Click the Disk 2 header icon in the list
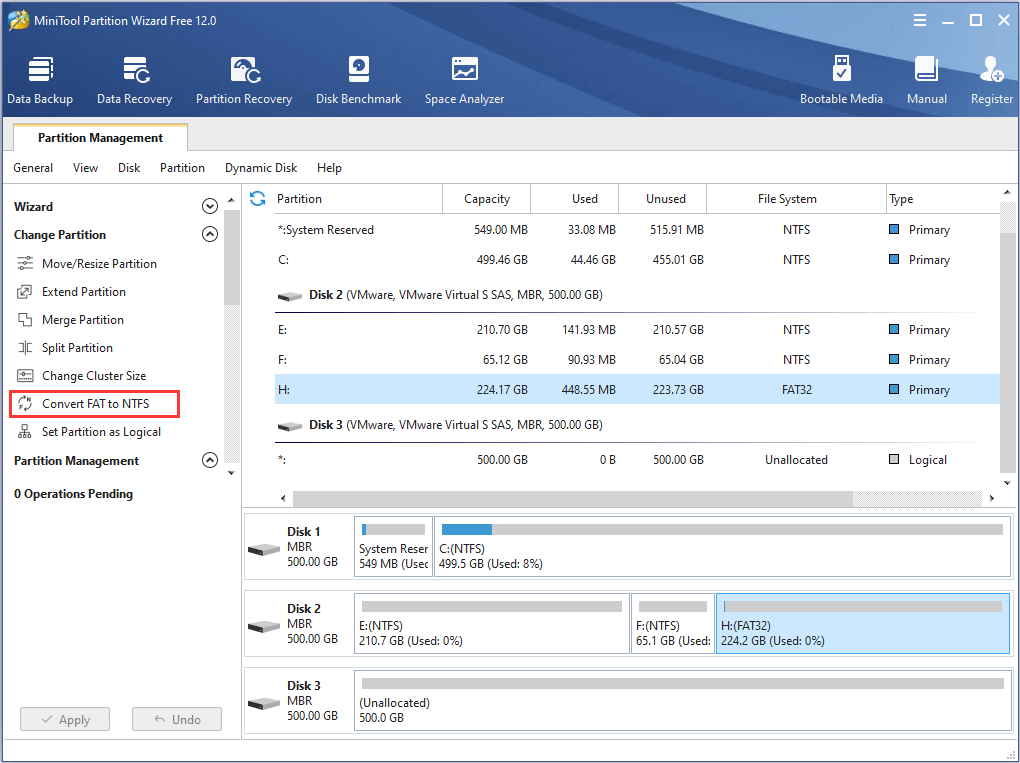 289,297
